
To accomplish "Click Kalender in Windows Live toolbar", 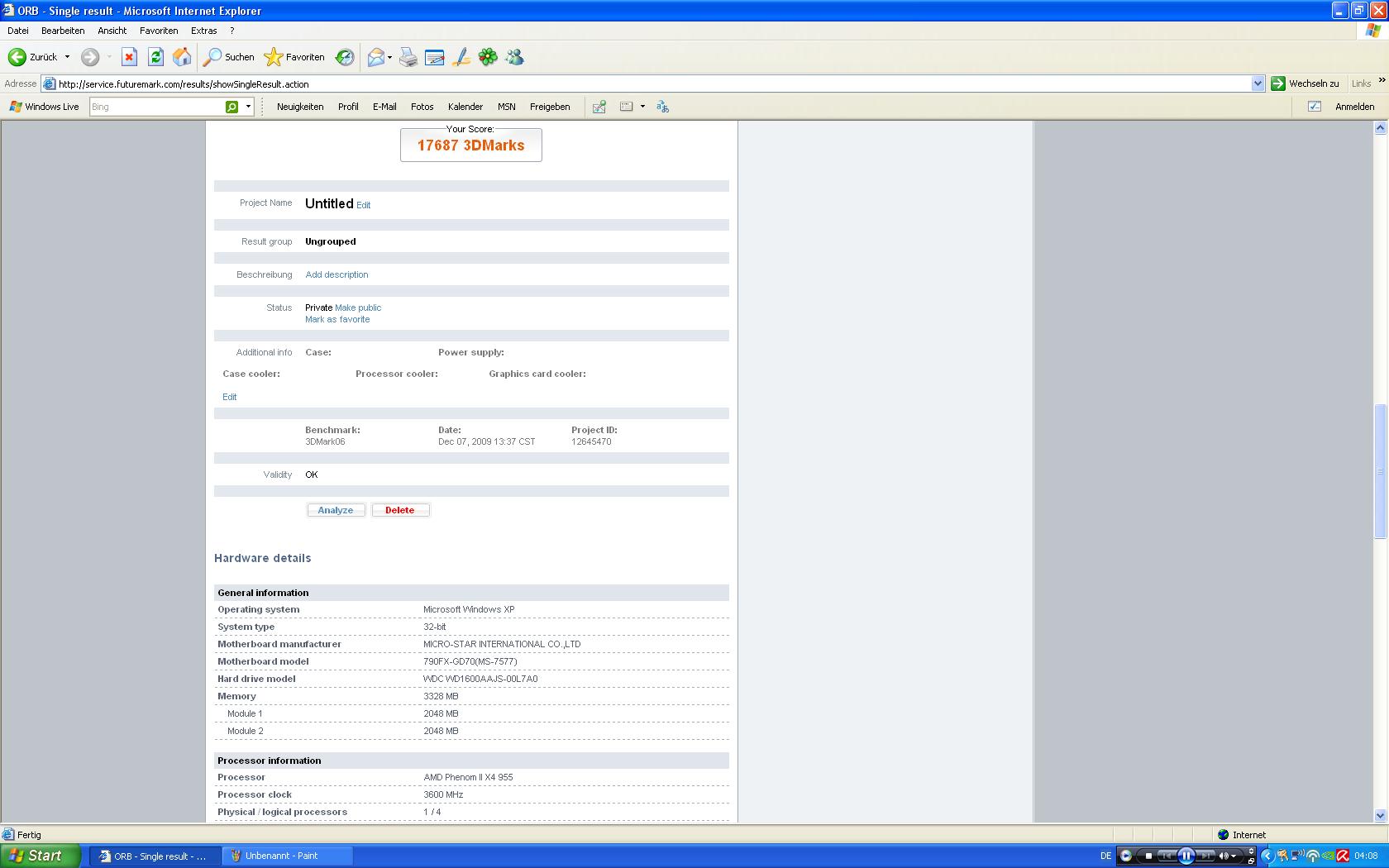I will (x=465, y=107).
